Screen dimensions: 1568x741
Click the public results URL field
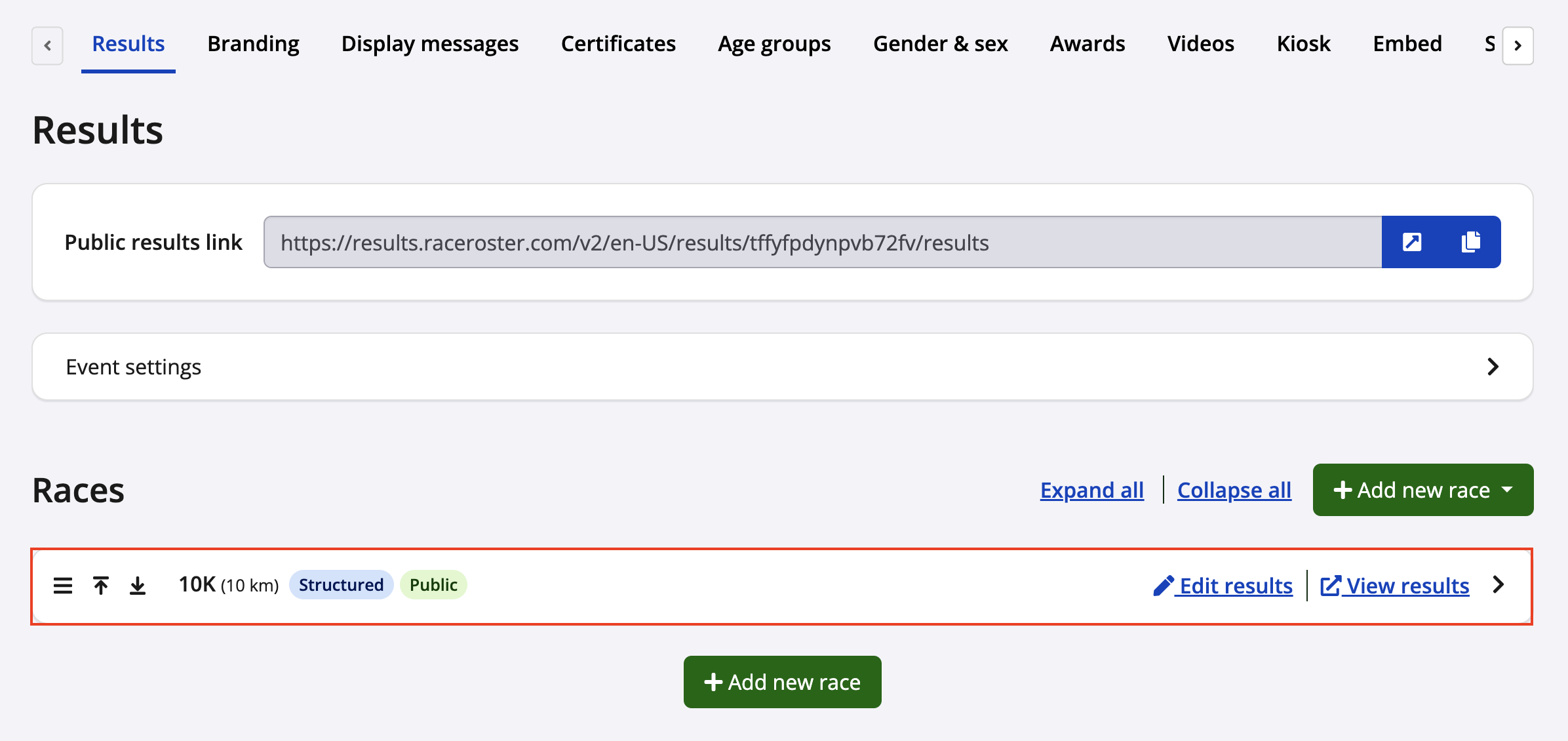pyautogui.click(x=822, y=242)
